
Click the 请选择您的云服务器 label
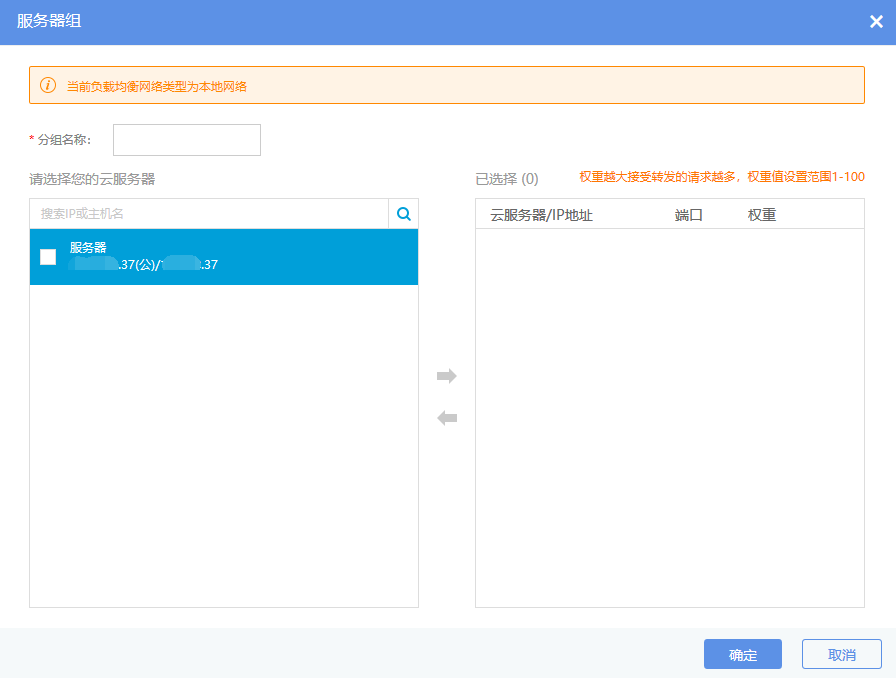(x=92, y=179)
